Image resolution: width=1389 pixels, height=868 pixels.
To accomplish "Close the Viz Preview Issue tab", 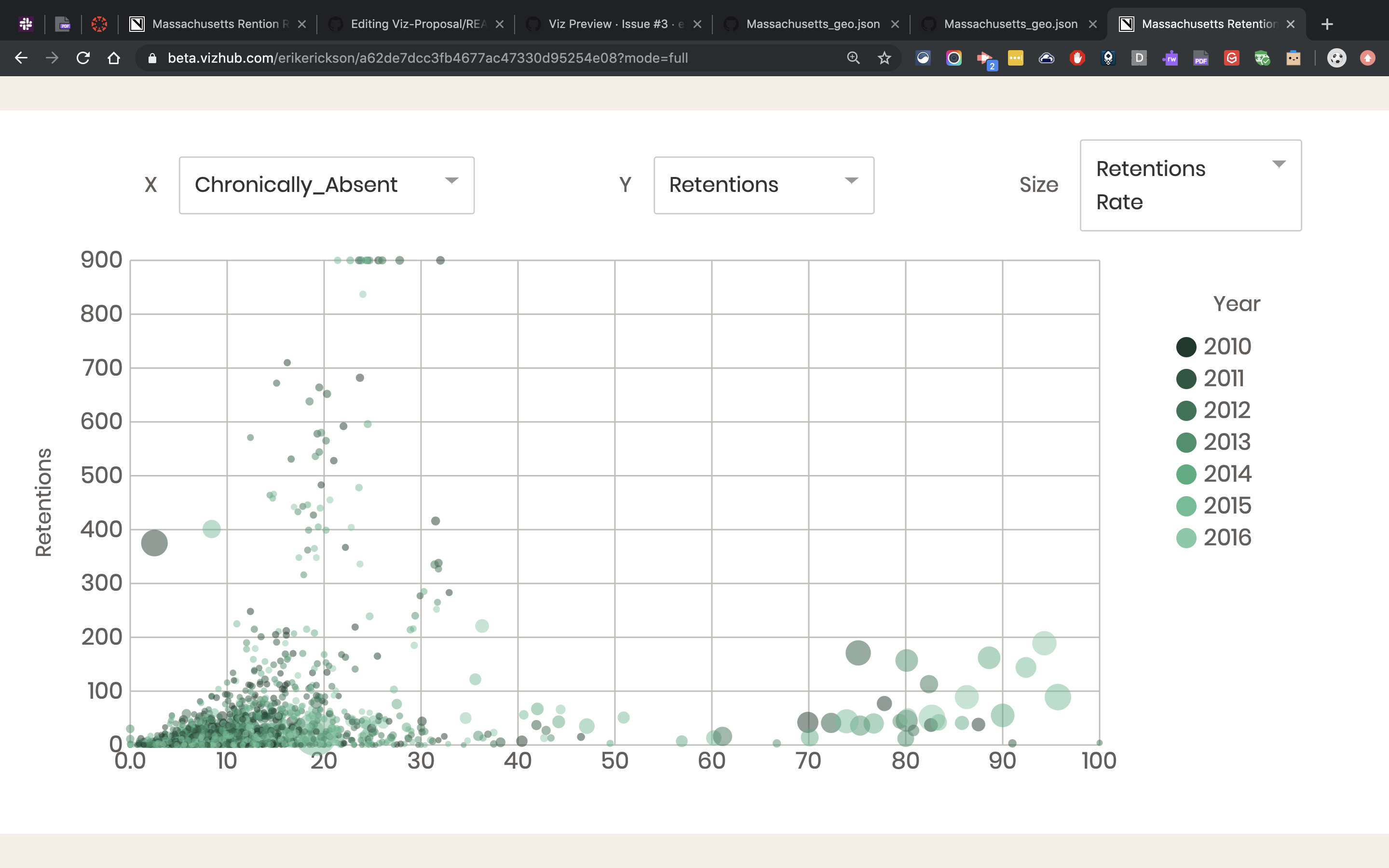I will pos(697,24).
